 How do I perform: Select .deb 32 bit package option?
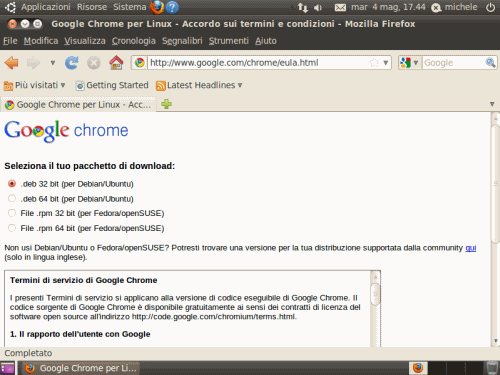pos(12,184)
